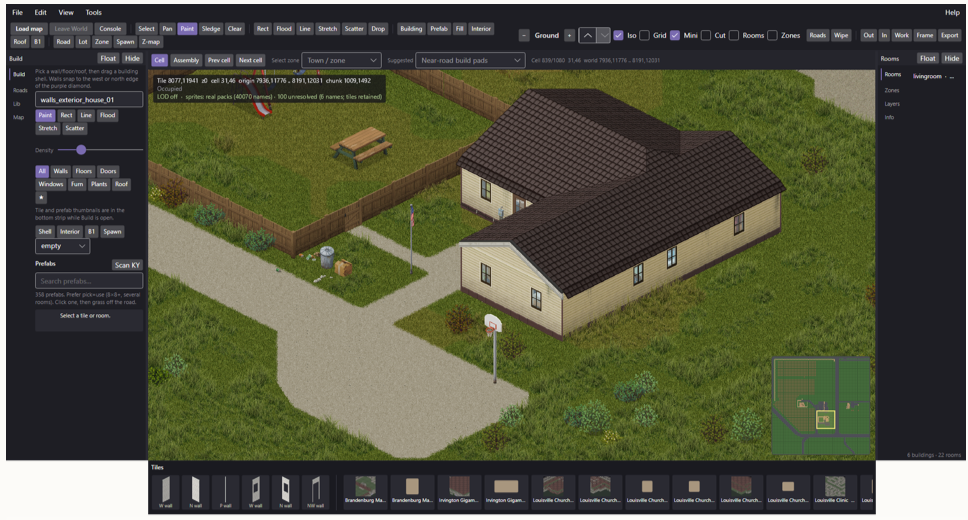
Task: Activate the Select tool in toolbar
Action: point(146,28)
